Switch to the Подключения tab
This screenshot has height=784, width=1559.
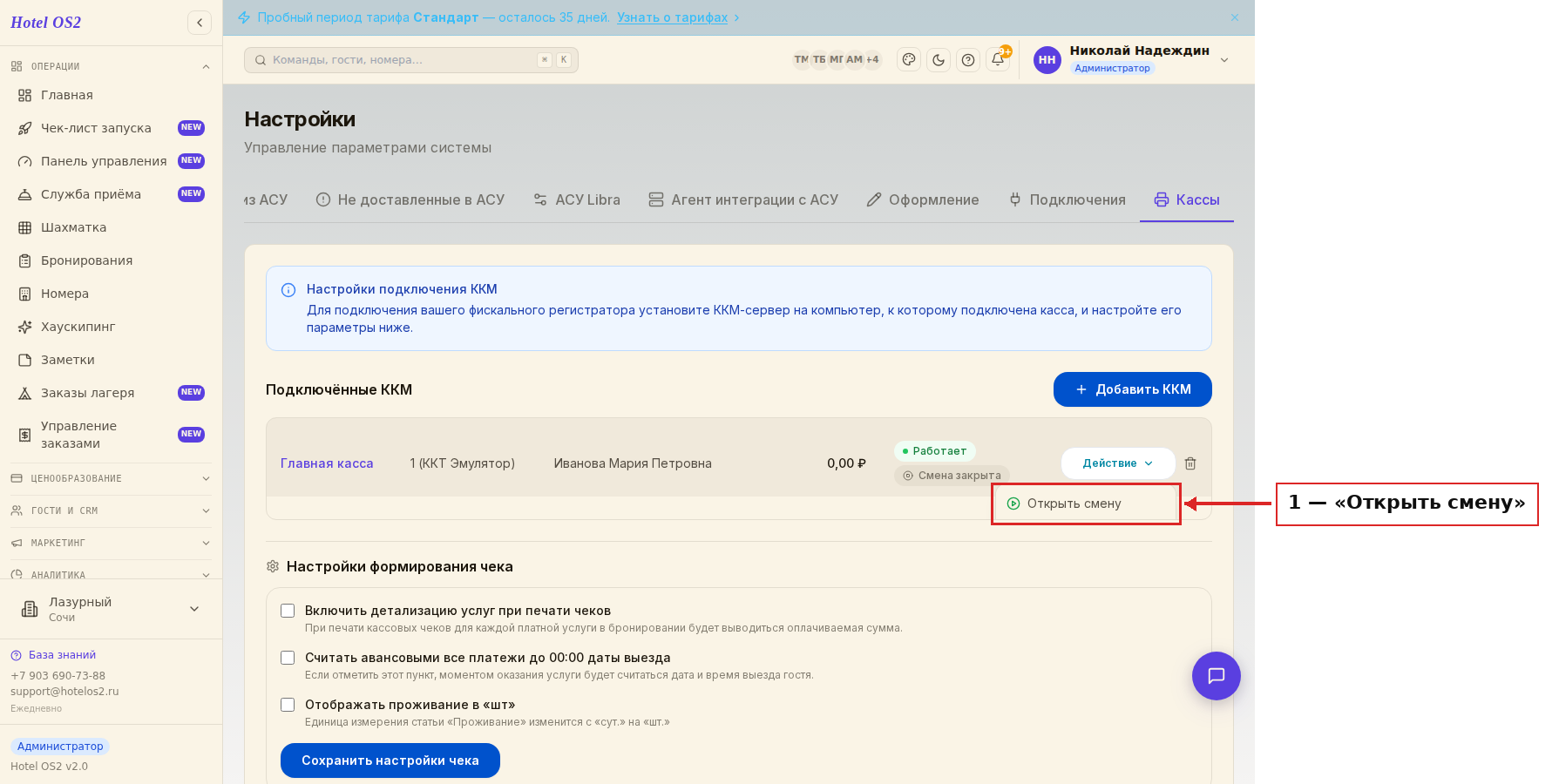(x=1068, y=200)
